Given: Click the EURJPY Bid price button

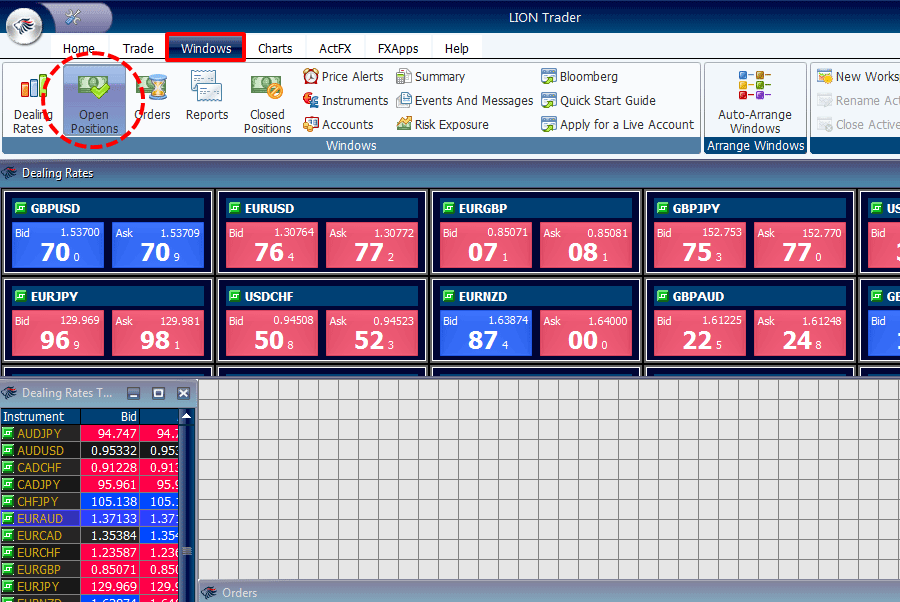Looking at the screenshot, I should pos(58,333).
